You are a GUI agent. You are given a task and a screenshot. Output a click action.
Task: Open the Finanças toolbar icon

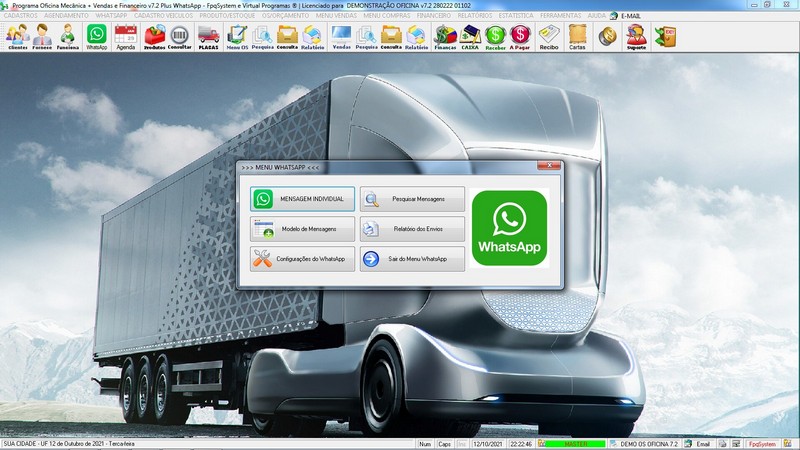[445, 37]
